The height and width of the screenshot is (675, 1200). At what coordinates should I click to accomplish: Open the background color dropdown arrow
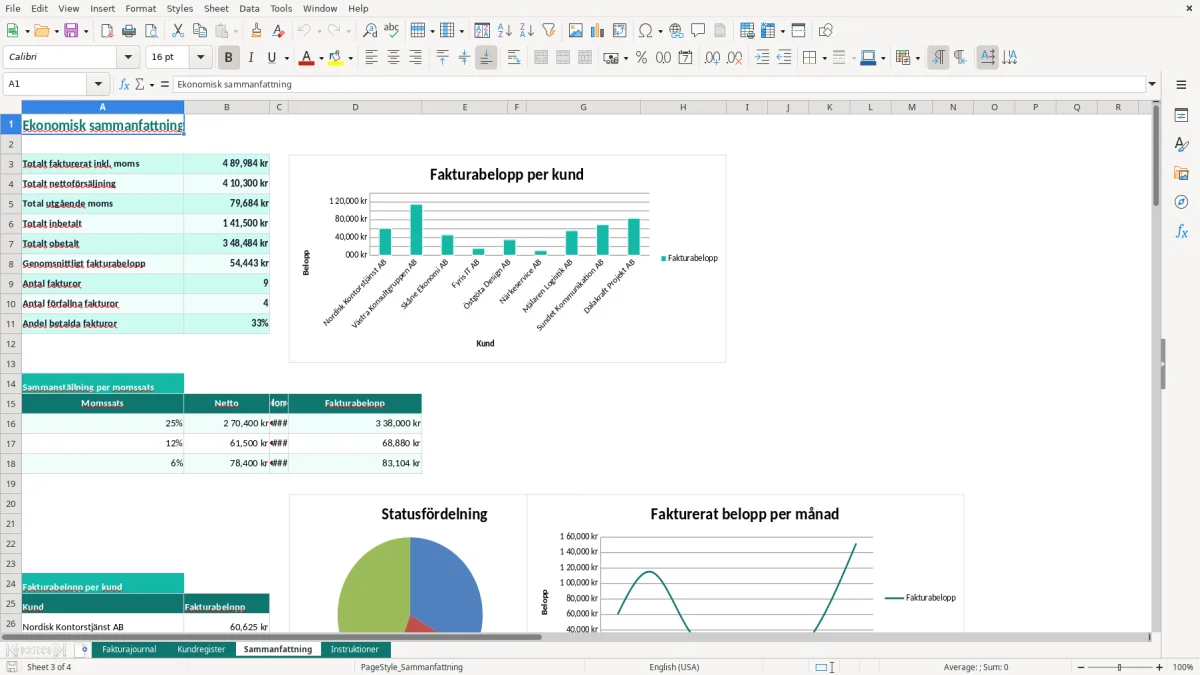tap(351, 58)
